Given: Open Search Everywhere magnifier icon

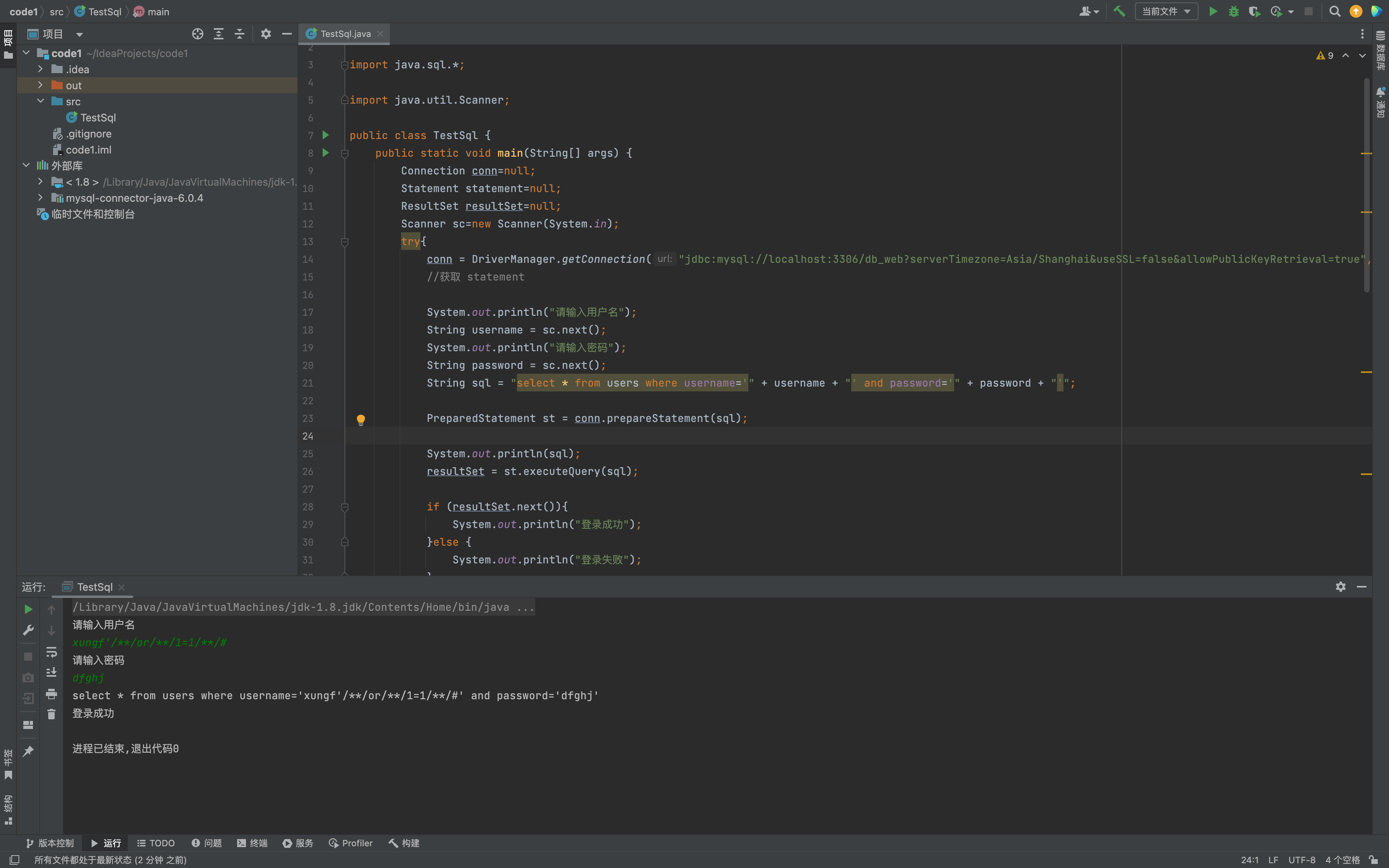Looking at the screenshot, I should click(1334, 12).
